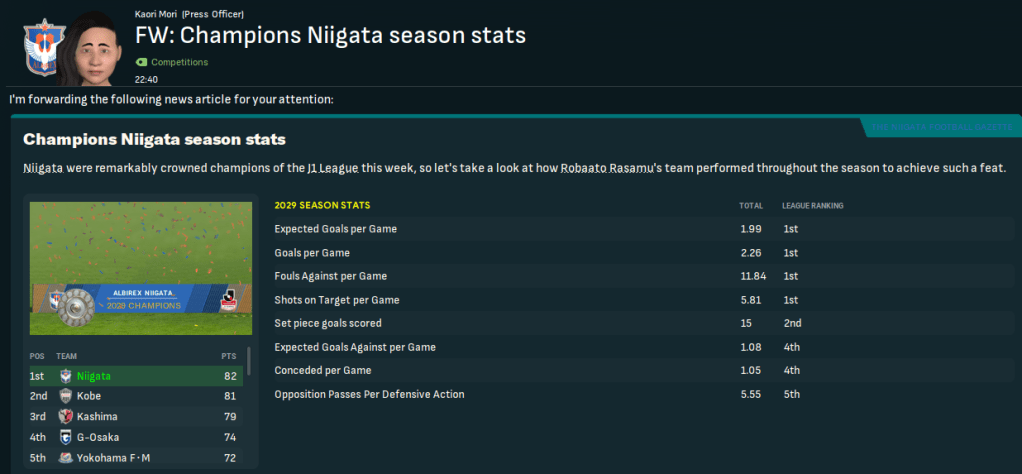Click Yokohama F·M's club badge
The width and height of the screenshot is (1022, 474).
tap(65, 457)
